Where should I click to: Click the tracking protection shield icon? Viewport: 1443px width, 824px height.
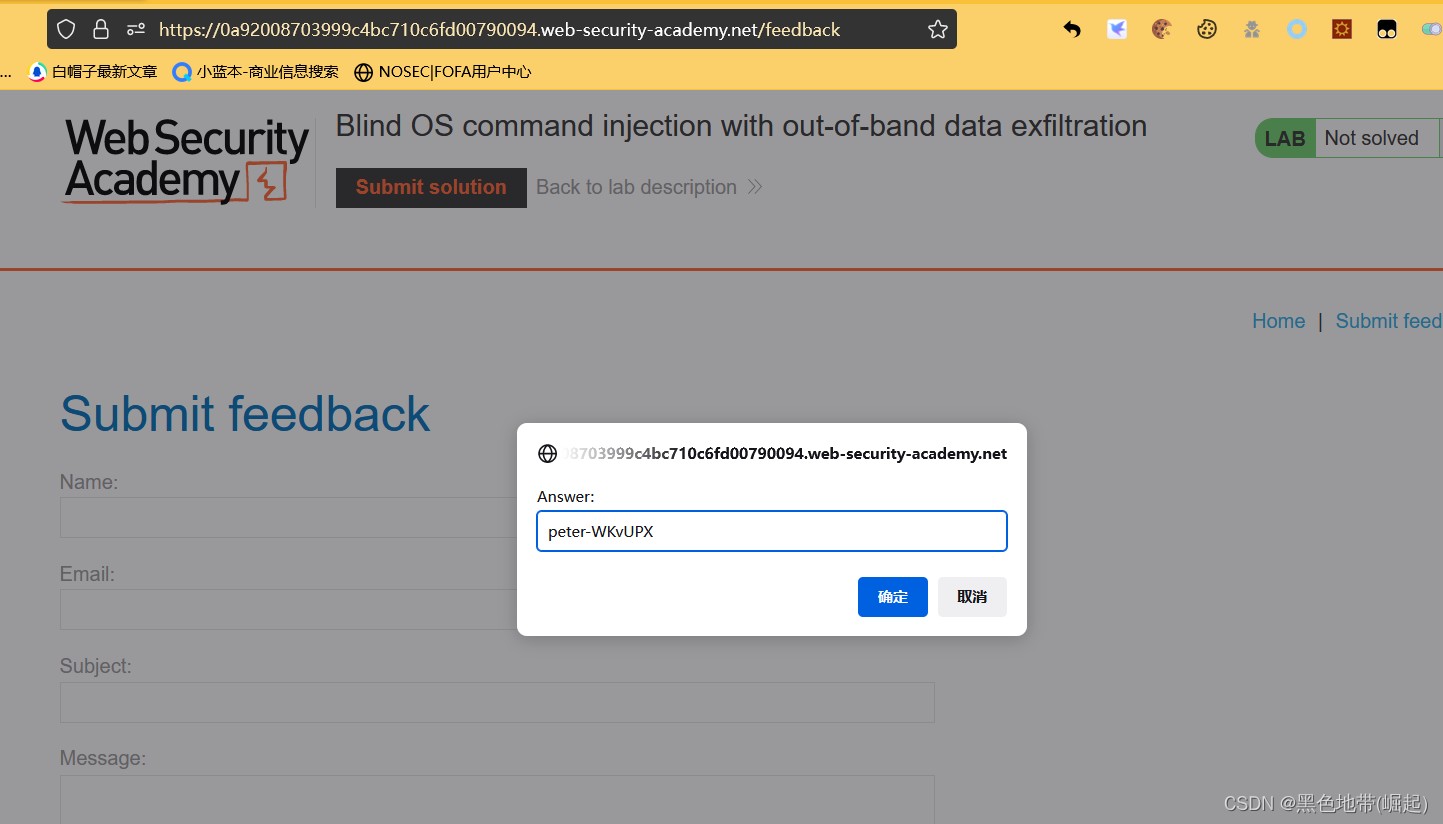tap(66, 30)
